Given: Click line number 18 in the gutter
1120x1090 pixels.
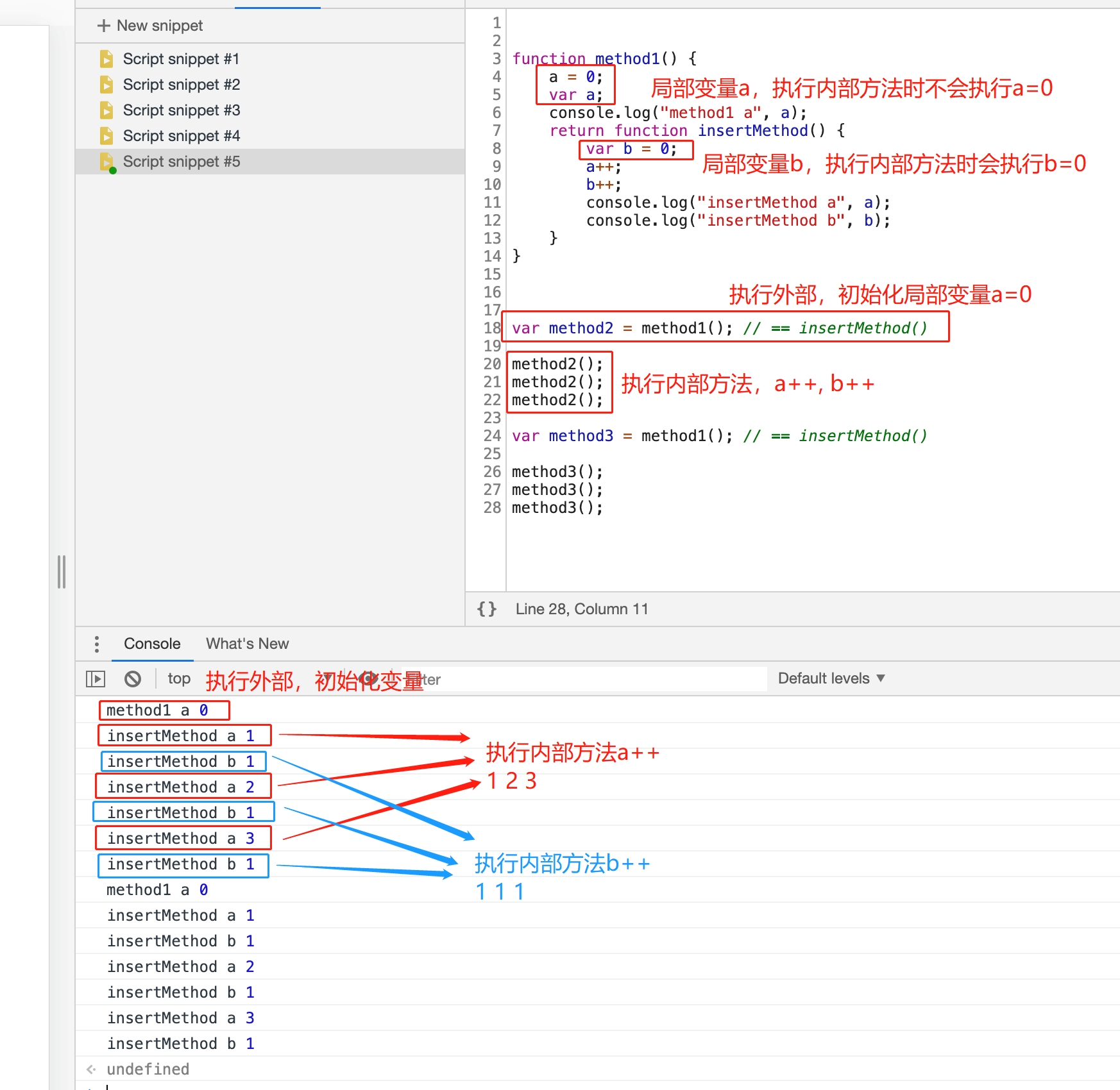Looking at the screenshot, I should (491, 328).
